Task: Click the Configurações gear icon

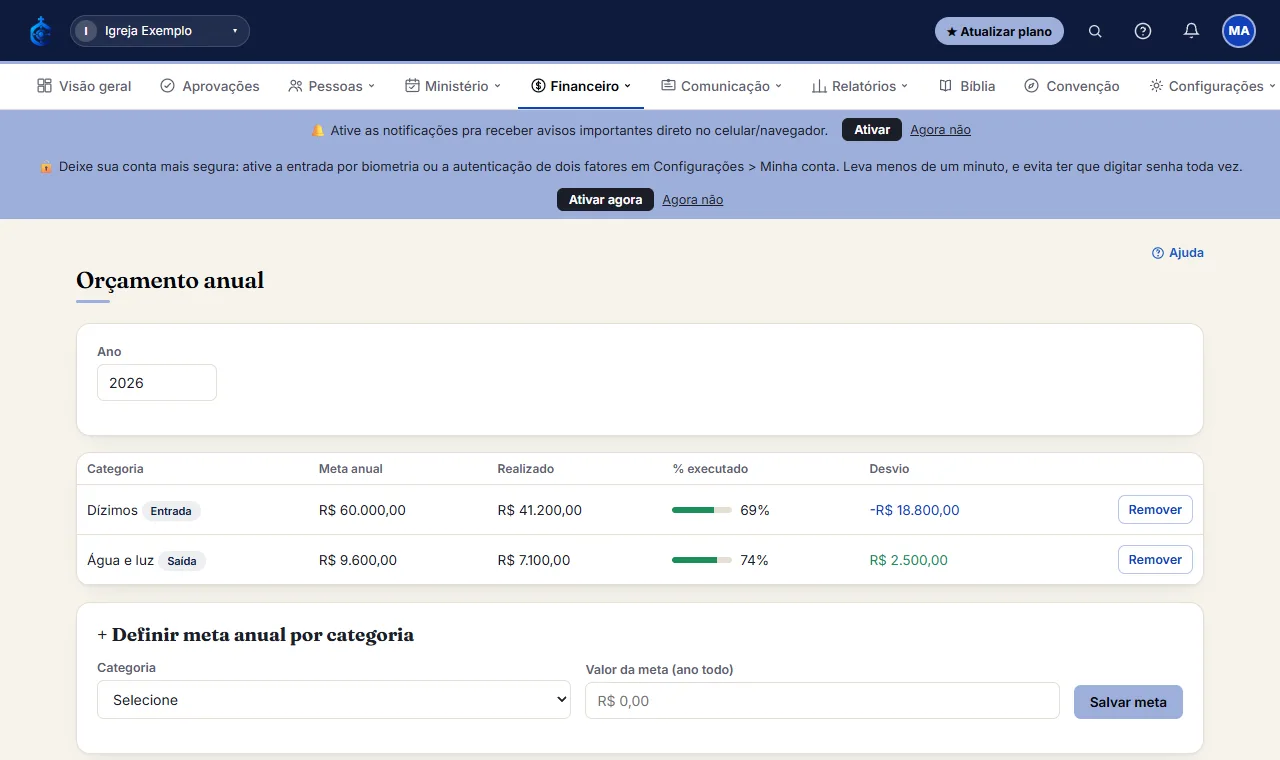Action: click(1156, 86)
